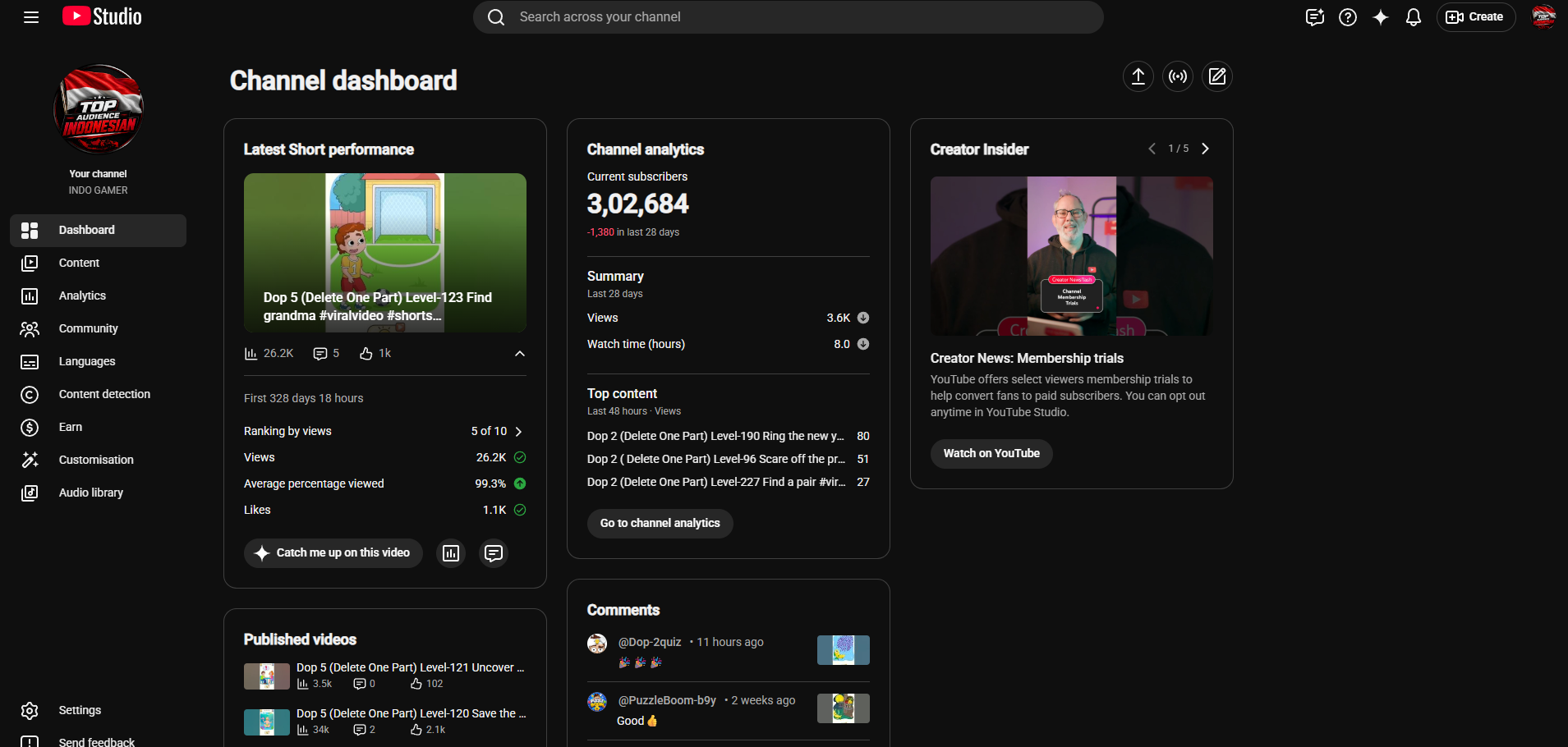This screenshot has width=1568, height=747.
Task: Click the green check beside Views 26.2K
Action: [520, 457]
